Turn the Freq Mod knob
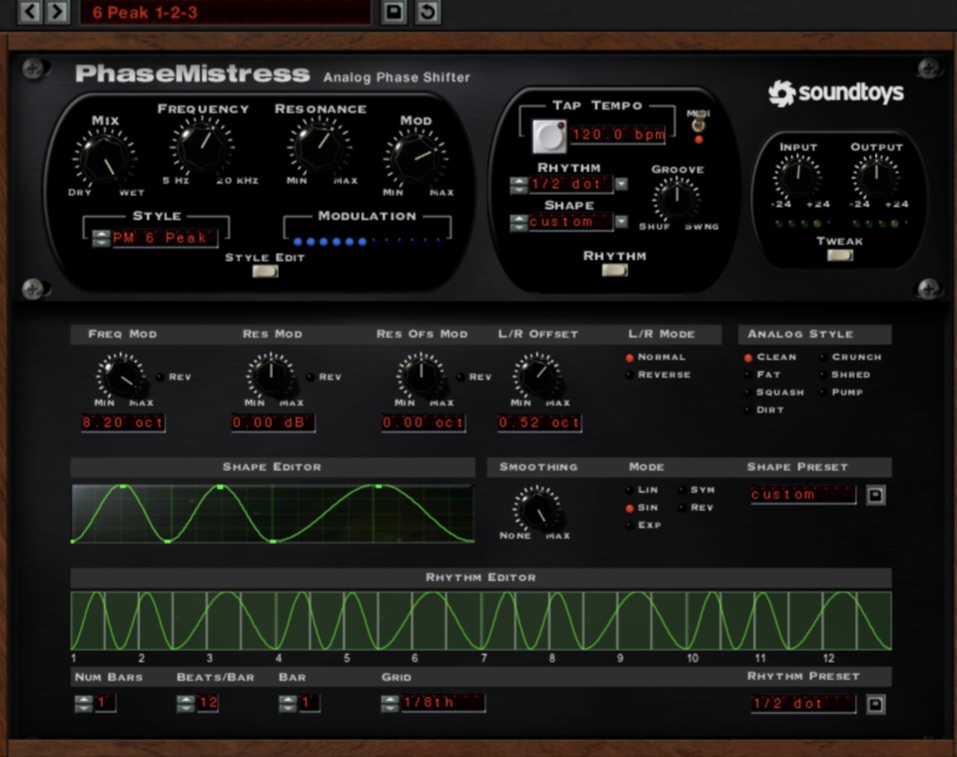The width and height of the screenshot is (957, 757). (121, 376)
